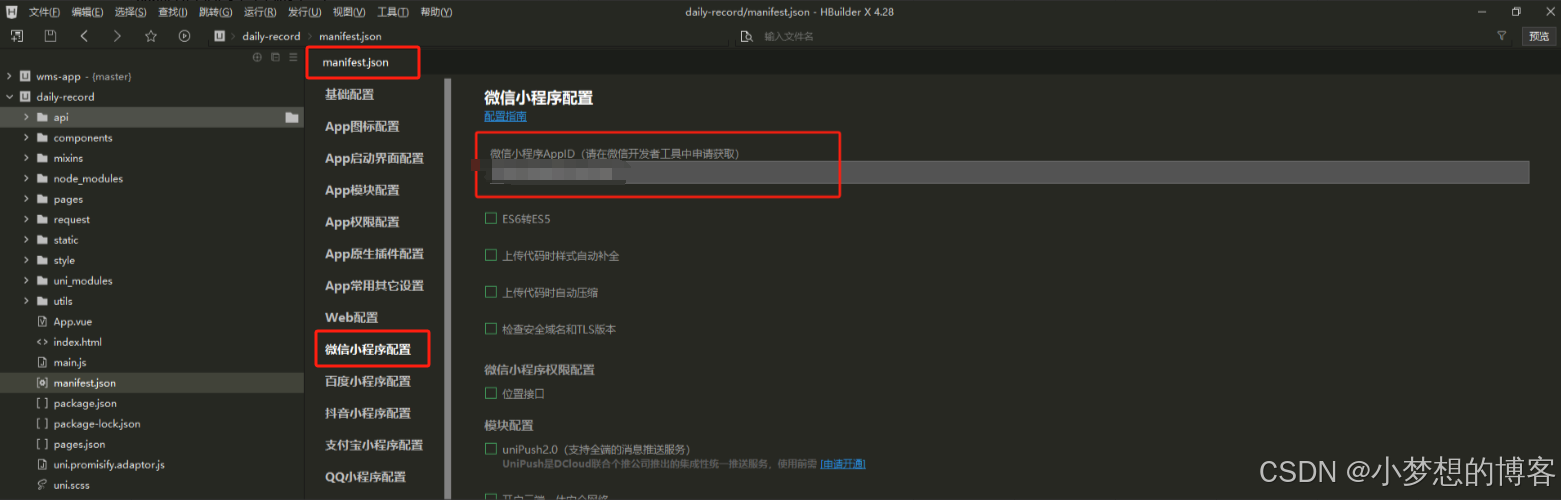Go forward with the right arrow icon
Image resolution: width=1561 pixels, height=500 pixels.
tap(117, 36)
